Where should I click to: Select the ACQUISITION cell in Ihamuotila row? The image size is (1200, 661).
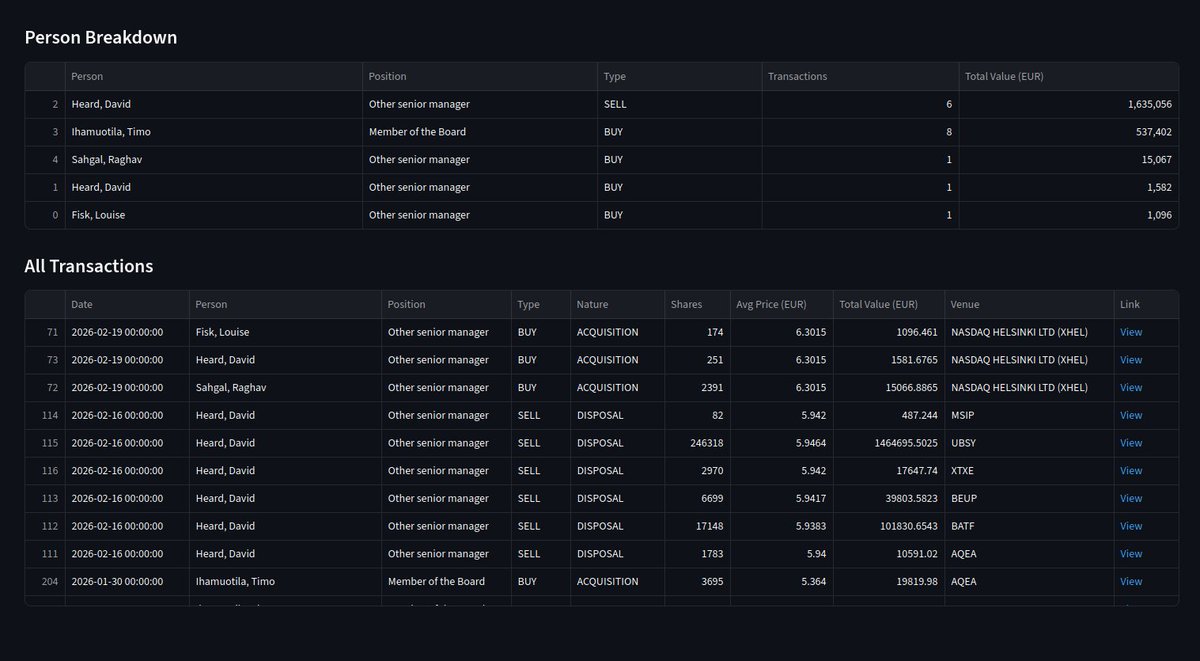click(x=617, y=582)
